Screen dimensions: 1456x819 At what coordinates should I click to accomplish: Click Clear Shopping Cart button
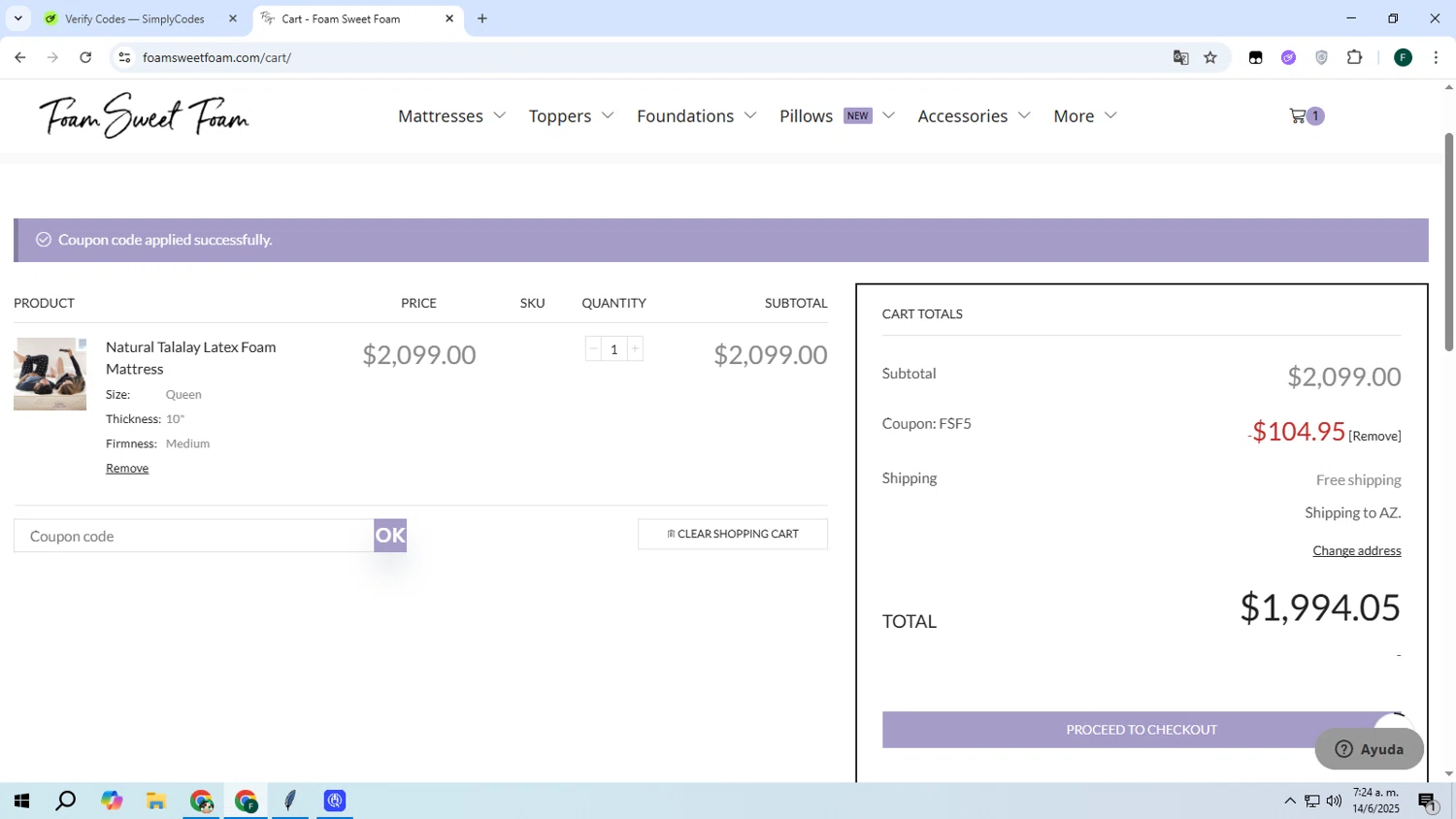pyautogui.click(x=733, y=534)
